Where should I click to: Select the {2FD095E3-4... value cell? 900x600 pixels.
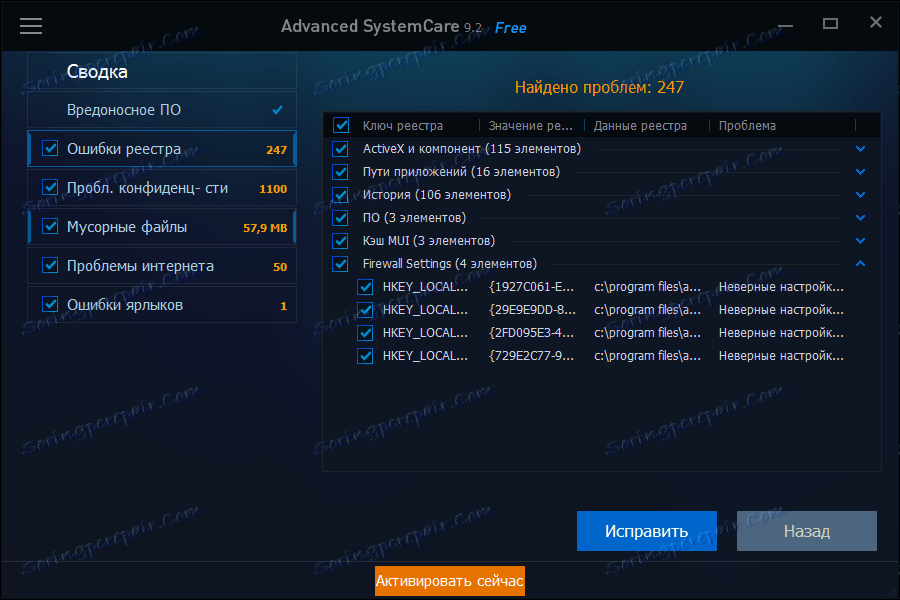[x=531, y=332]
